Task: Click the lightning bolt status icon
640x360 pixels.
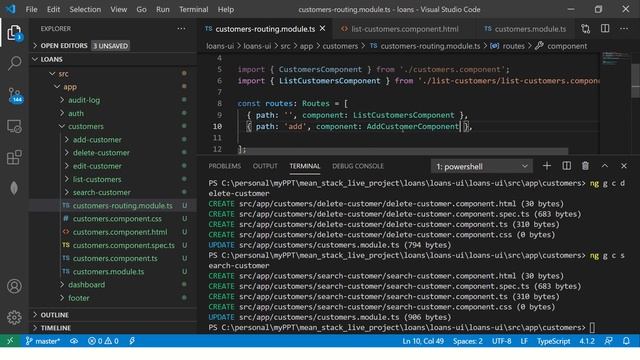Action: 132,341
